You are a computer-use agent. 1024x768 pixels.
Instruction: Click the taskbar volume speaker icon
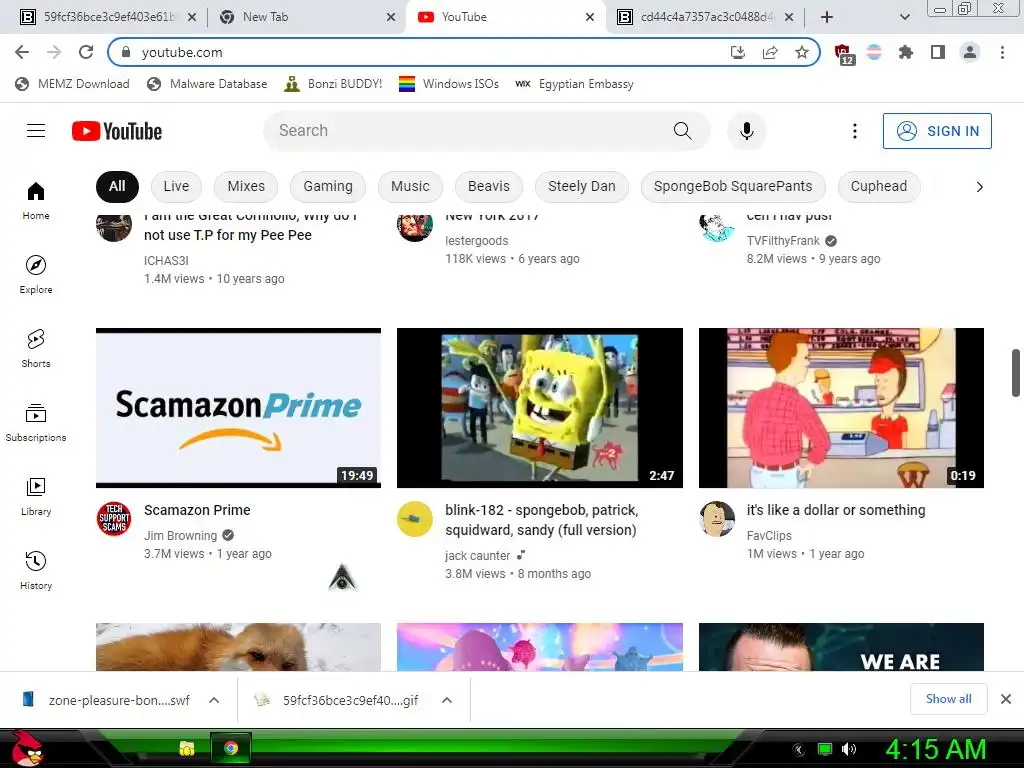point(848,749)
